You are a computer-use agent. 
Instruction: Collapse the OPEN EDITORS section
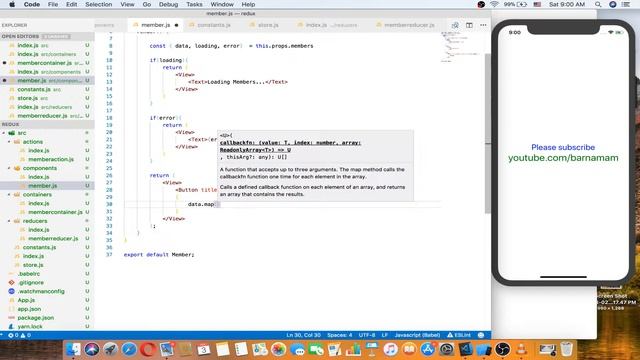click(47, 36)
